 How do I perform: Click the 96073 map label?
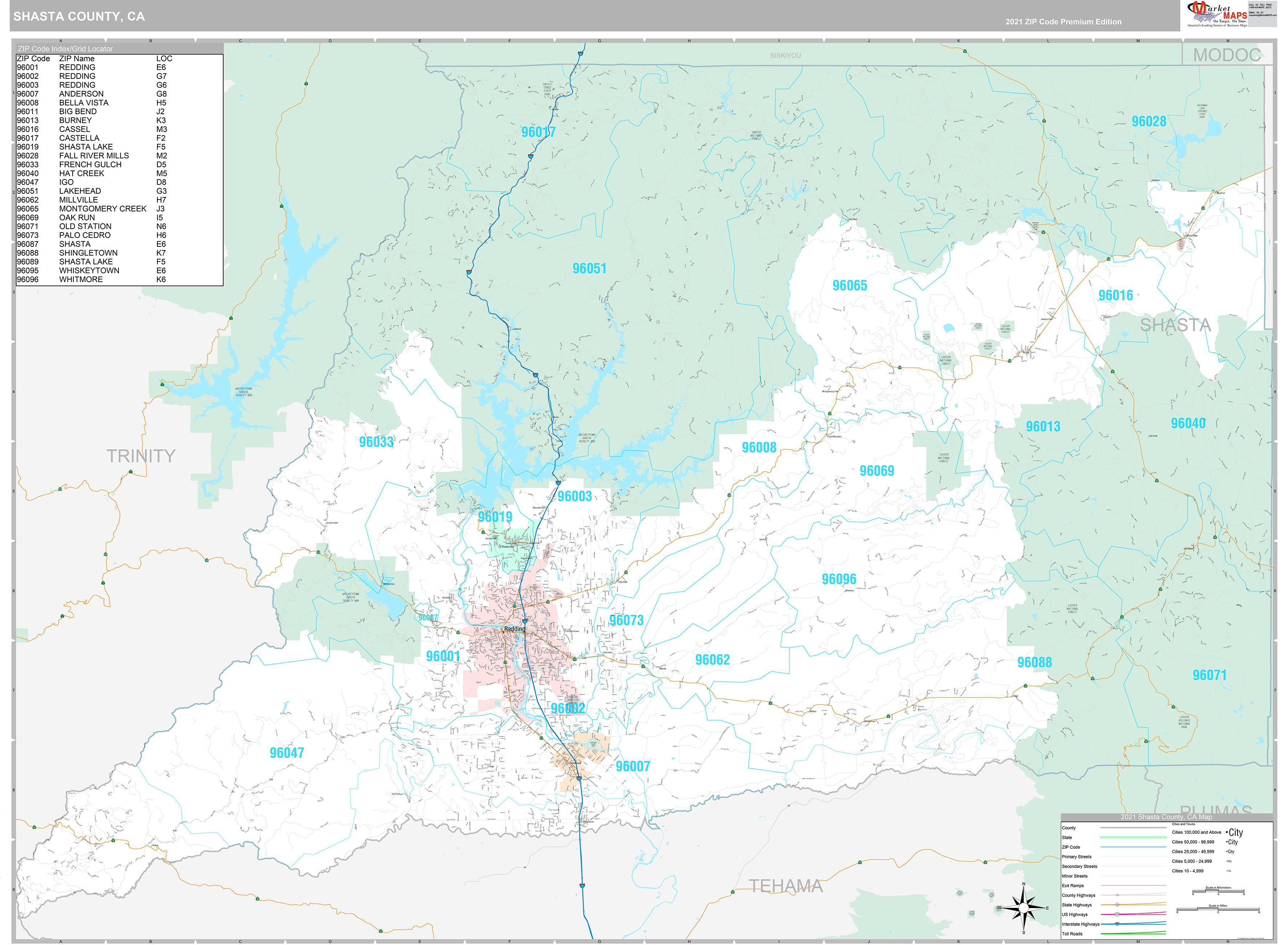626,621
